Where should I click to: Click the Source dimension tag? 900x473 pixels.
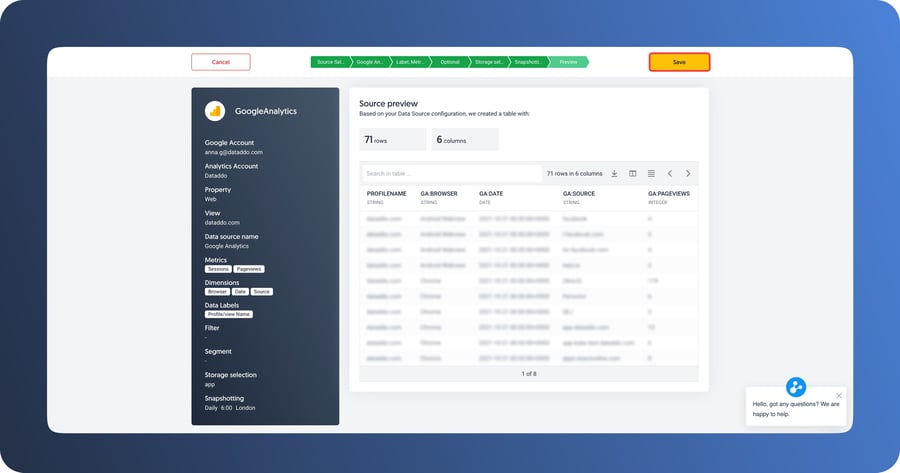pyautogui.click(x=262, y=292)
